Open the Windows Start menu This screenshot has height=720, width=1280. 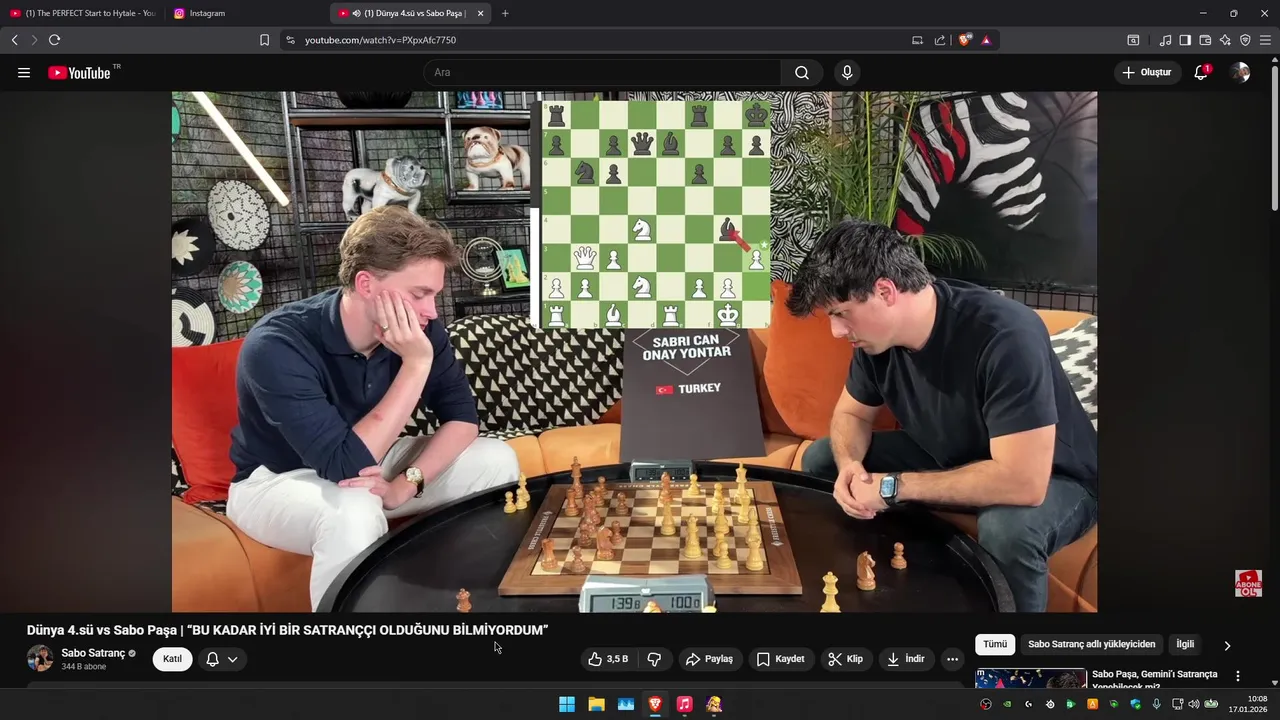point(567,704)
